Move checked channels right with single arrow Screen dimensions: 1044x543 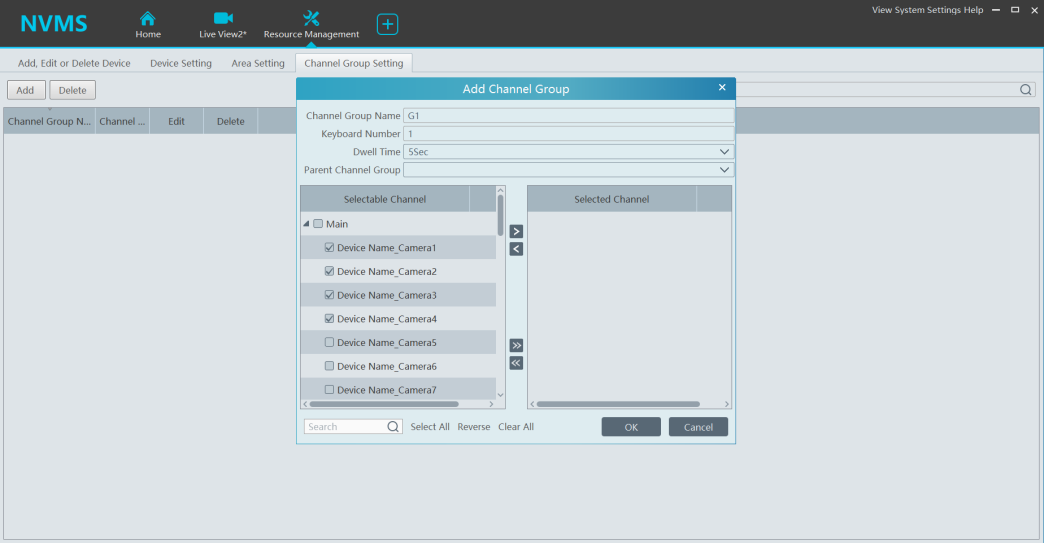pyautogui.click(x=516, y=231)
